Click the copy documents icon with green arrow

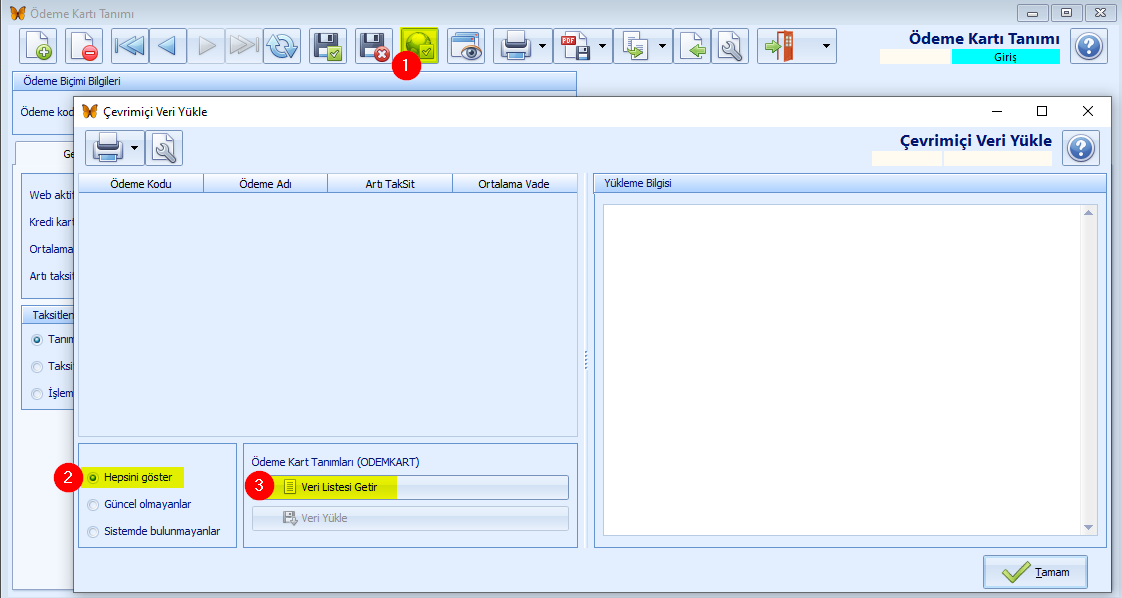tap(635, 46)
